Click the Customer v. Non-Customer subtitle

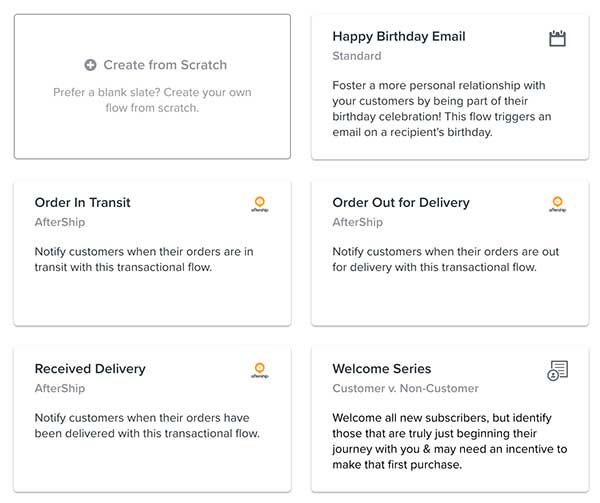[405, 388]
